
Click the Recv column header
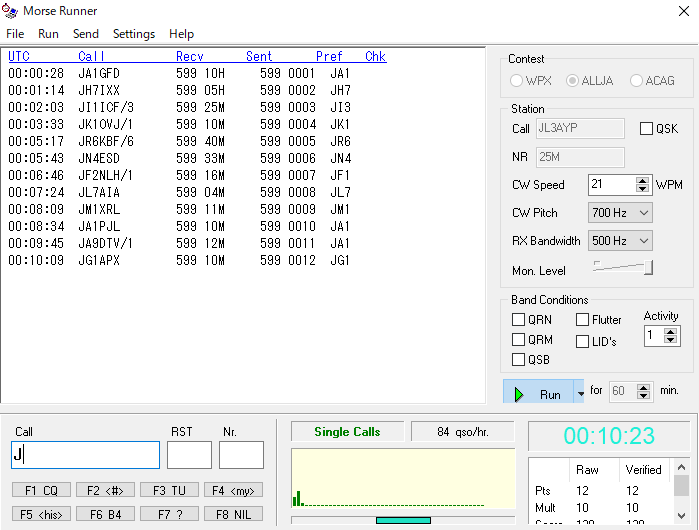point(190,57)
